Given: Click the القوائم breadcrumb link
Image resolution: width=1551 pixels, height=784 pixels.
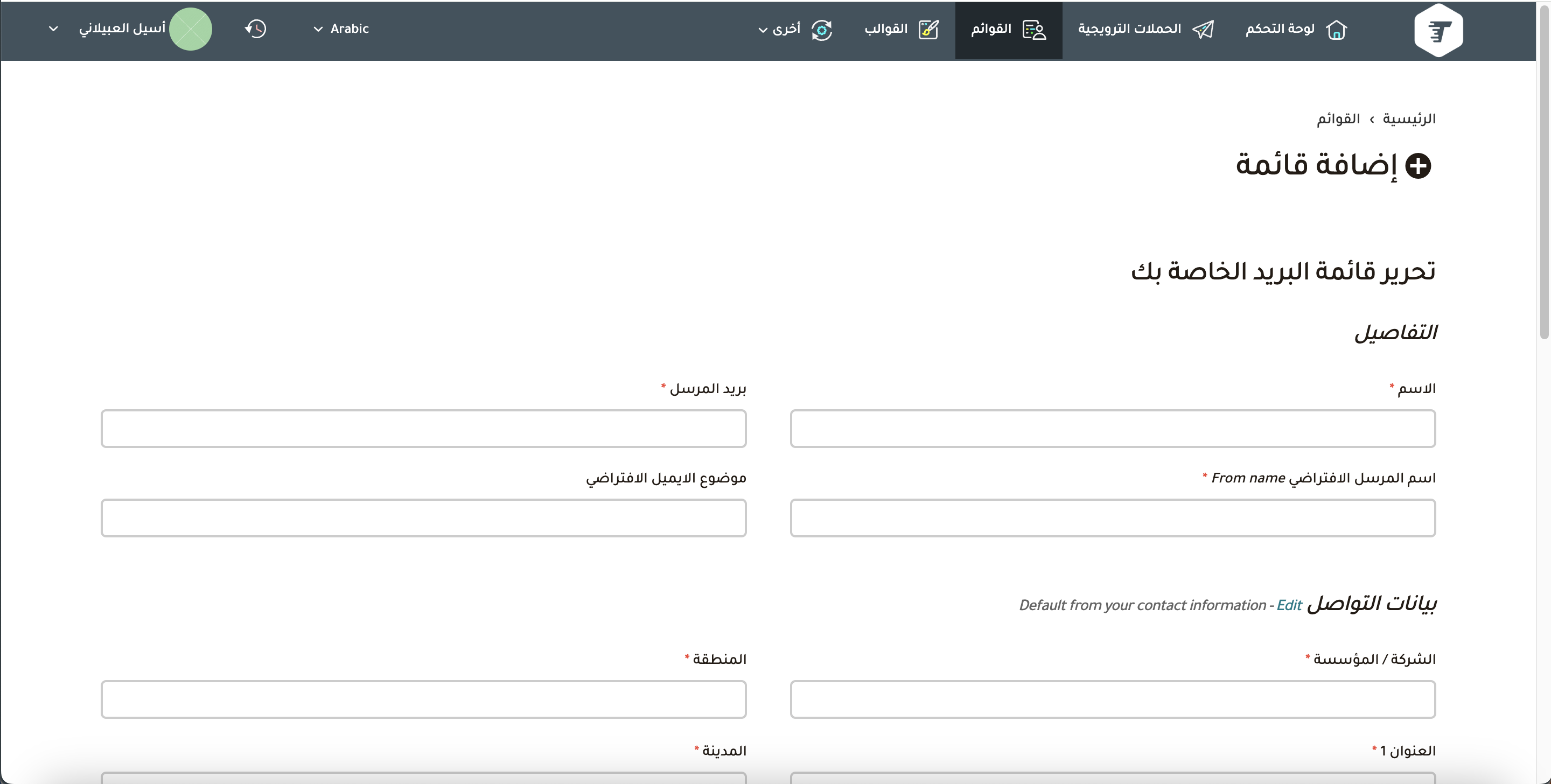Looking at the screenshot, I should 1338,118.
